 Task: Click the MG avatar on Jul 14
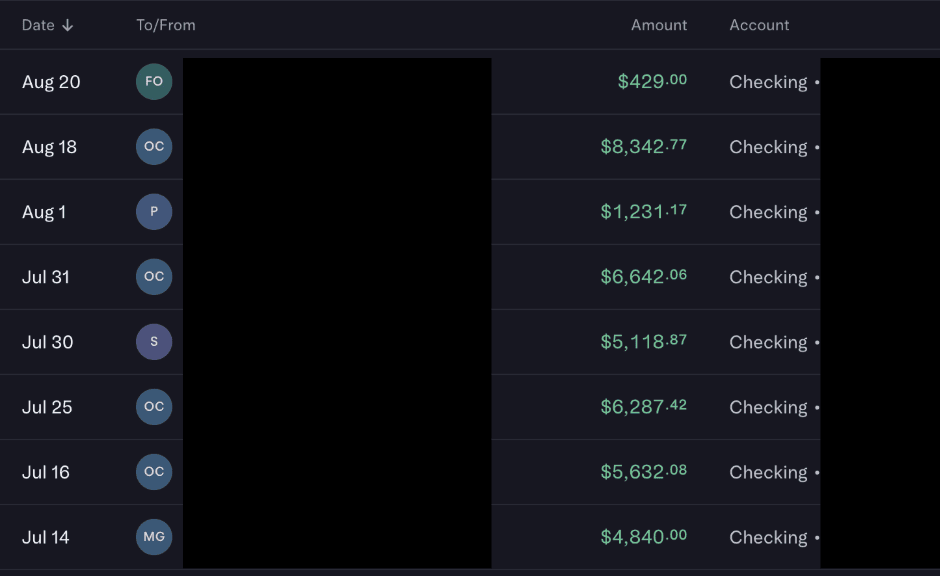pos(154,537)
